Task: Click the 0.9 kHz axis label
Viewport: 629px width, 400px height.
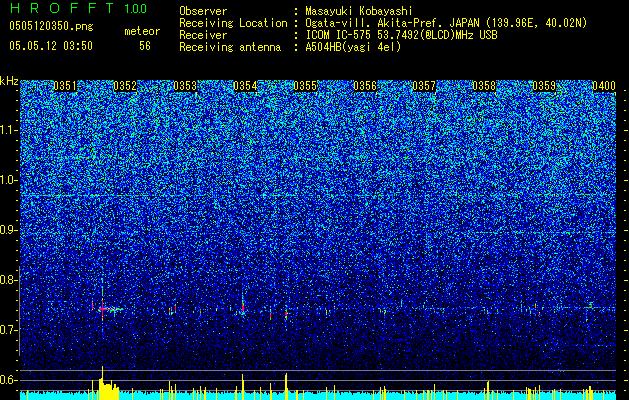Action: pos(9,230)
